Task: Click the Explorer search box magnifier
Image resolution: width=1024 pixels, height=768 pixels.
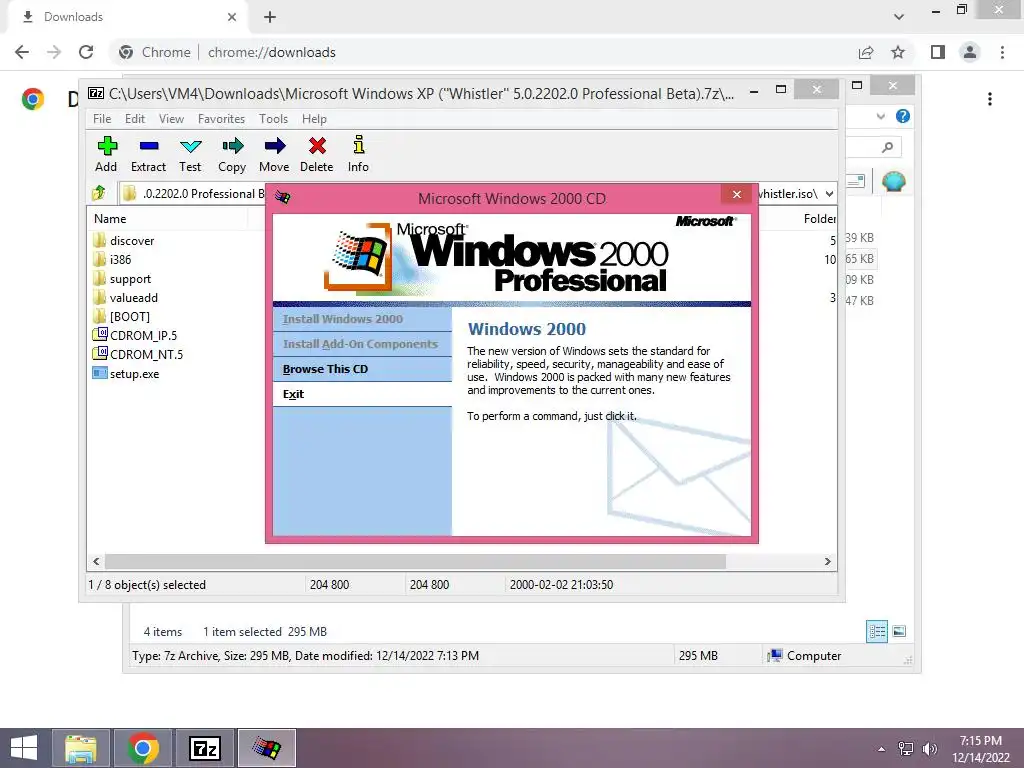Action: 887,148
